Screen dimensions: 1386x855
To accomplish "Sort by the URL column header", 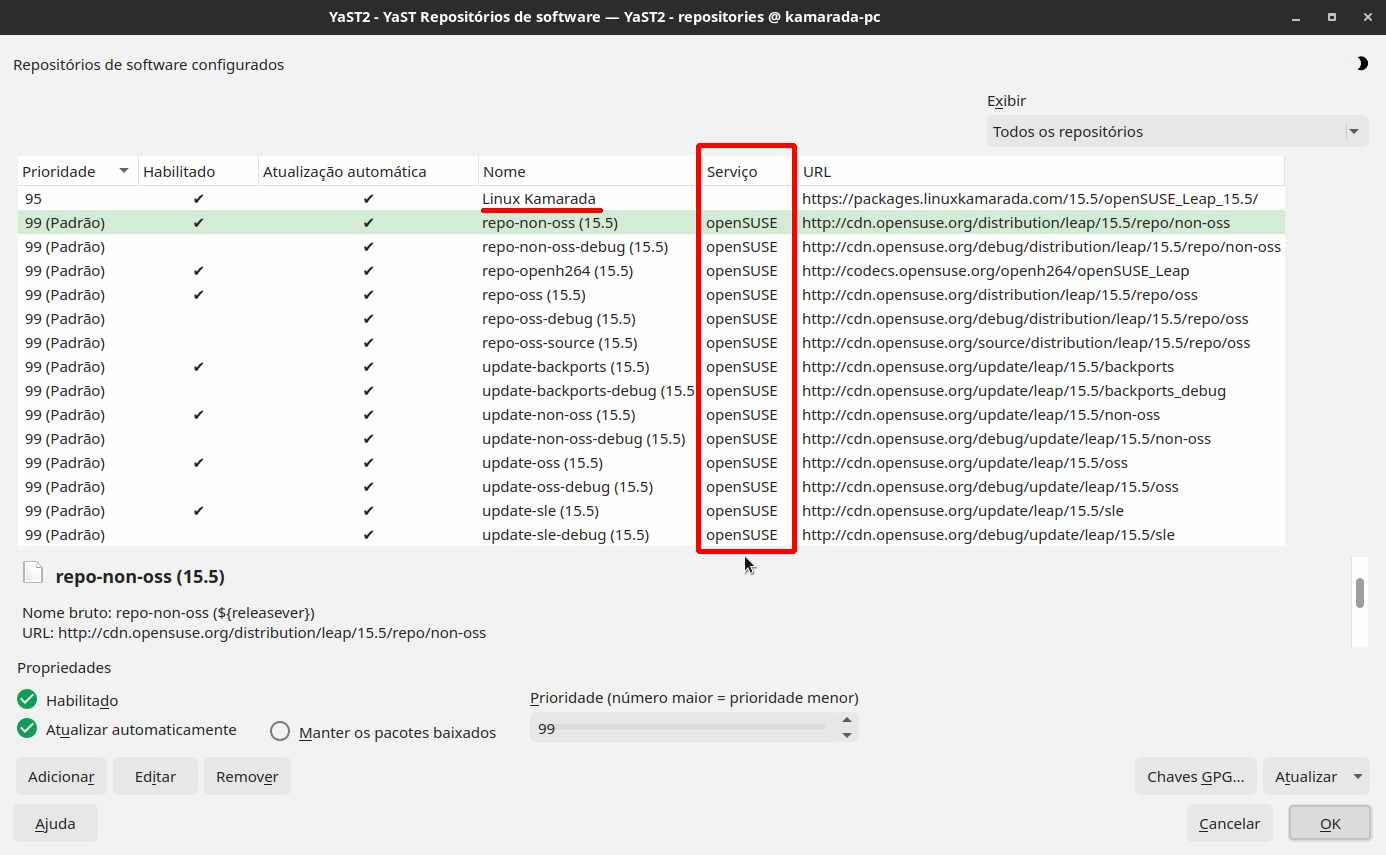I will [x=1040, y=171].
